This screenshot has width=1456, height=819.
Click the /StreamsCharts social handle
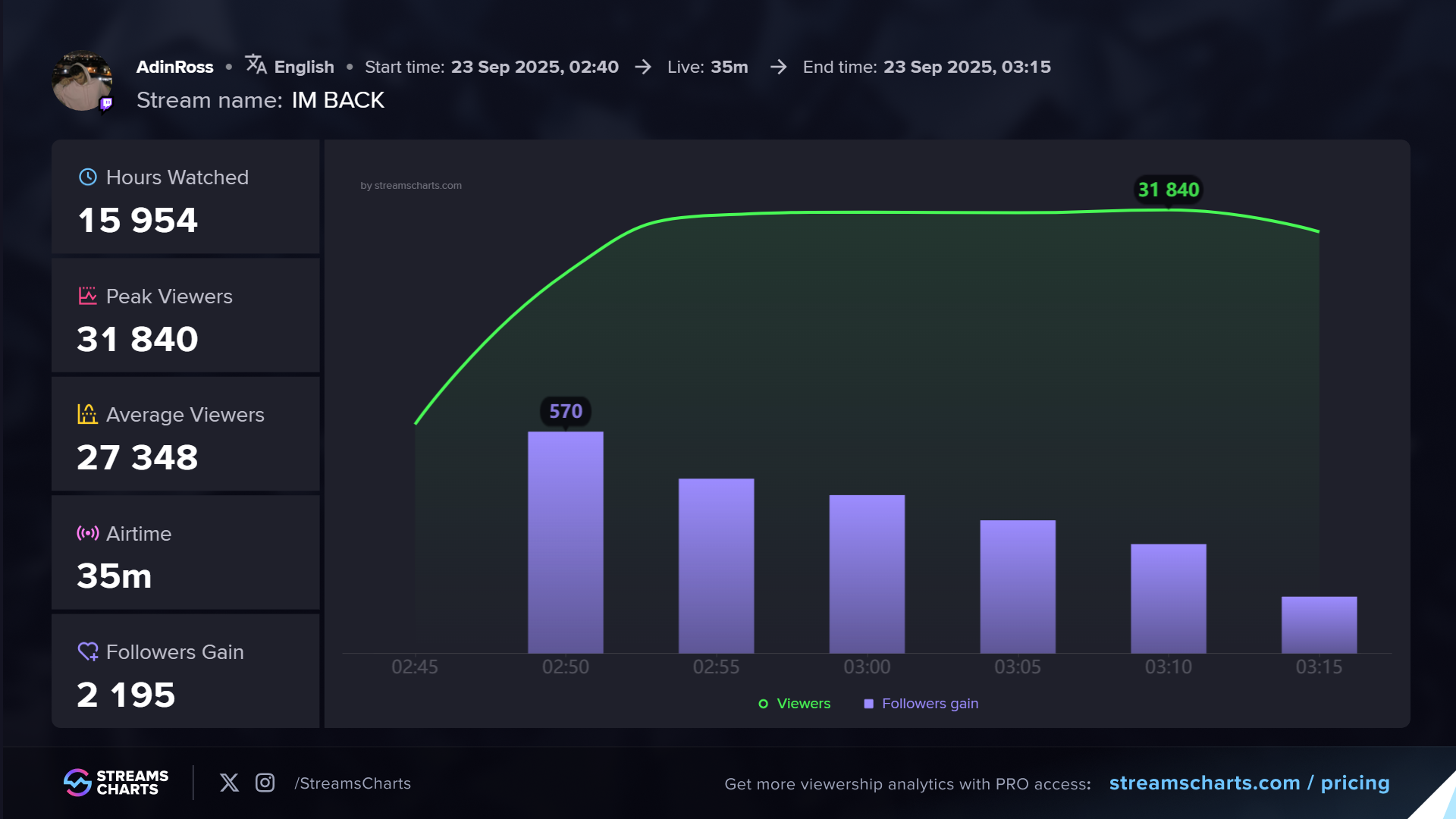[x=353, y=783]
